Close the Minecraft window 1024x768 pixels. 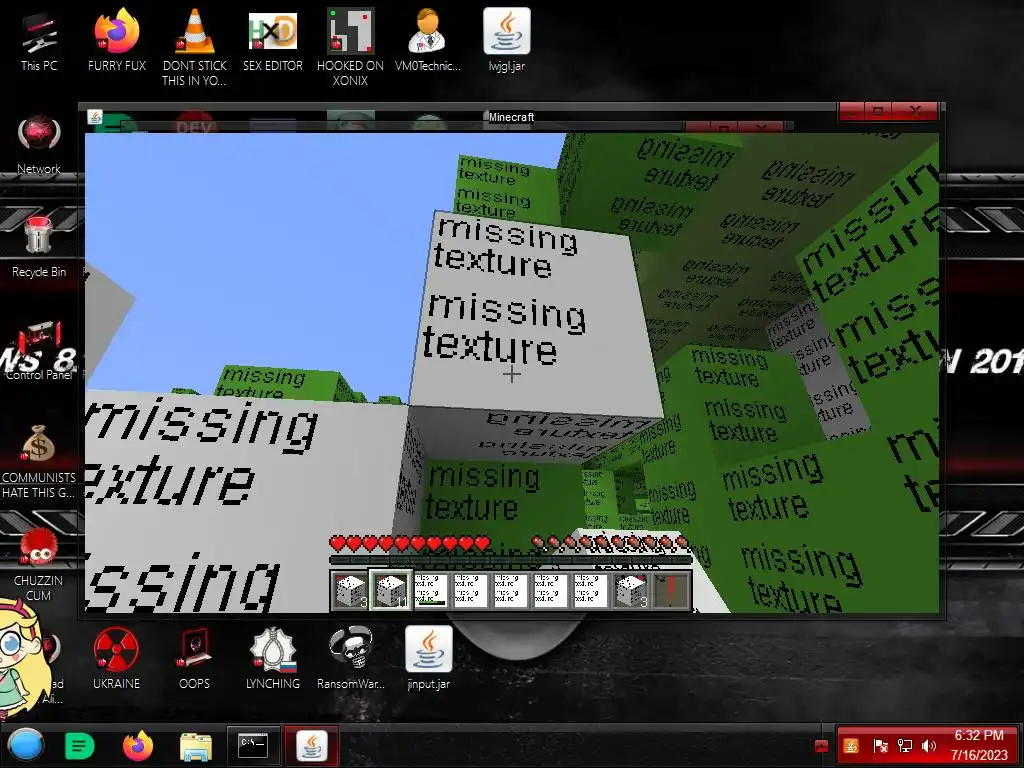tap(916, 111)
